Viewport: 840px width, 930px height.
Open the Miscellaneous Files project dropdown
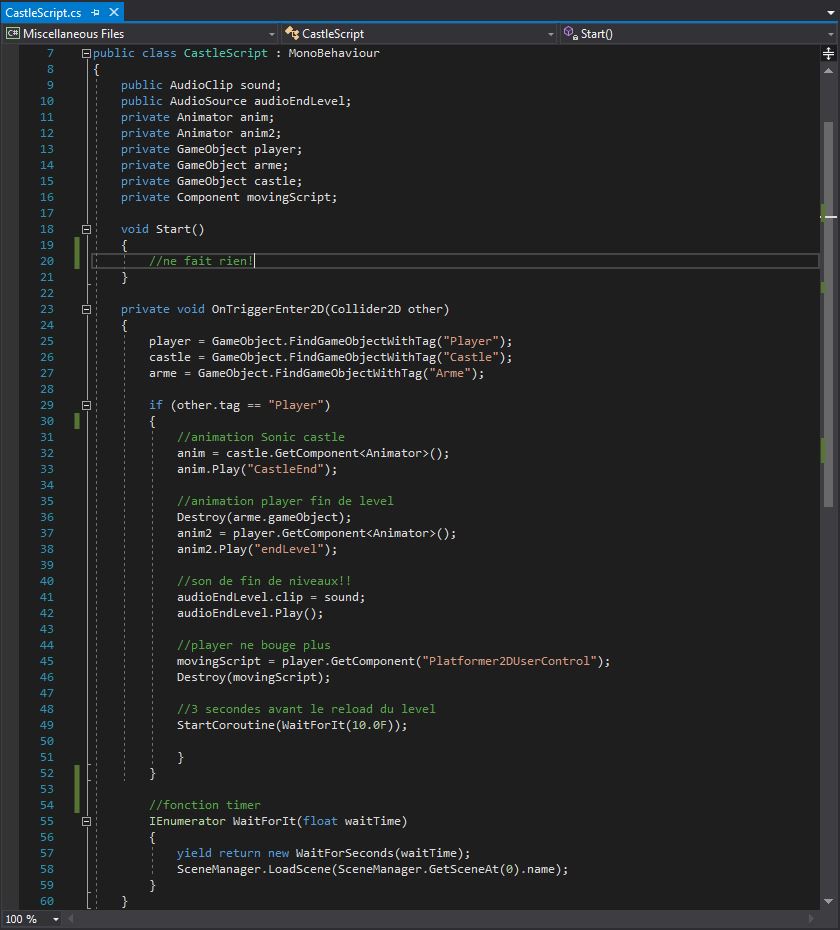pyautogui.click(x=140, y=33)
